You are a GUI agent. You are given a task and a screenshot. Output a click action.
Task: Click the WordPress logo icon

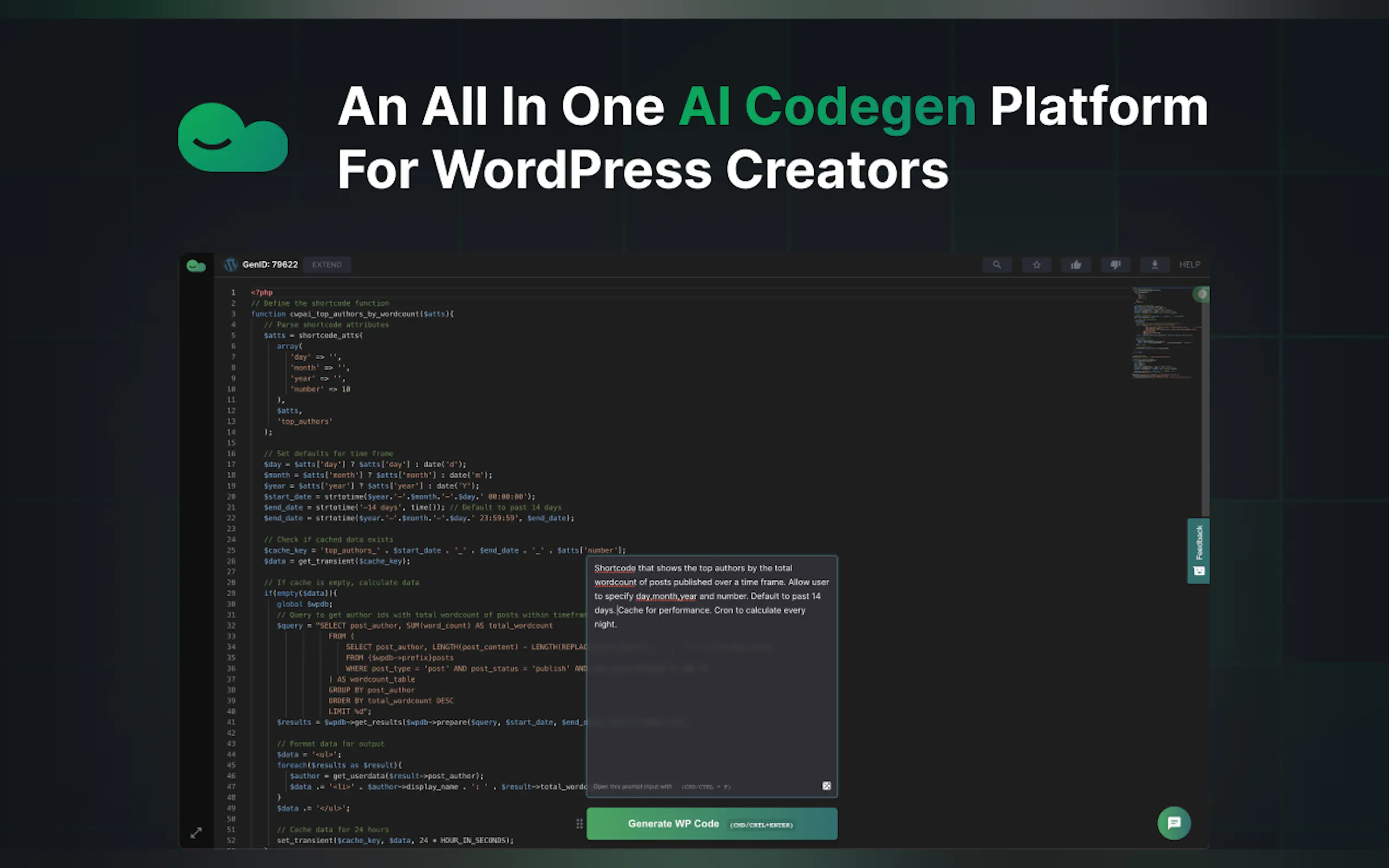pyautogui.click(x=231, y=265)
